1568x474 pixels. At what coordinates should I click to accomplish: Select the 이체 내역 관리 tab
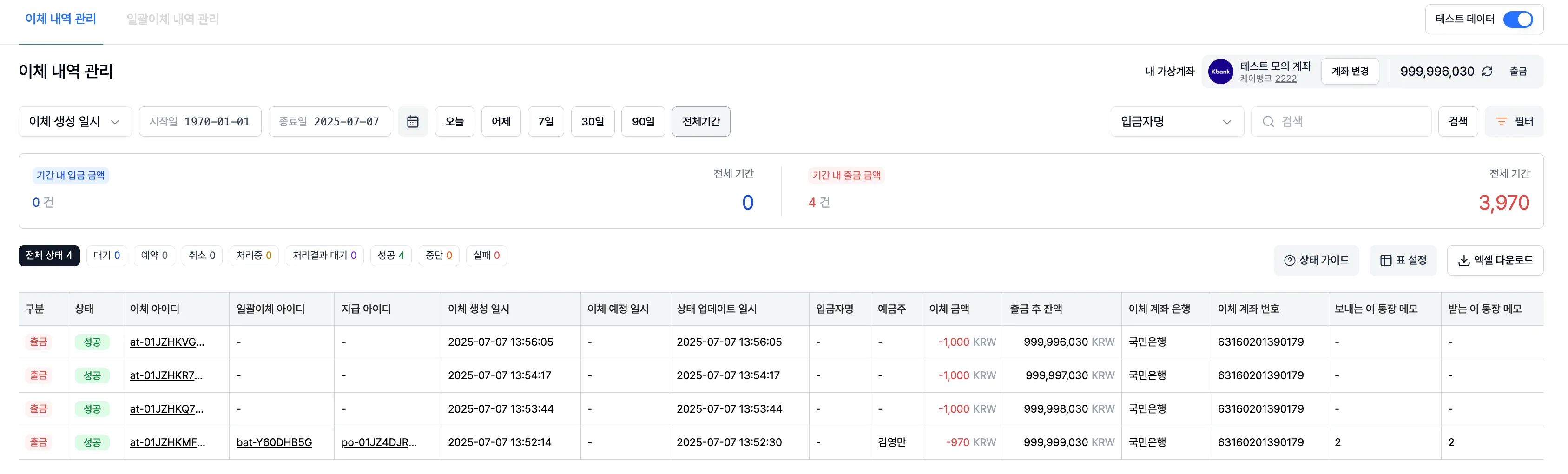[x=60, y=20]
